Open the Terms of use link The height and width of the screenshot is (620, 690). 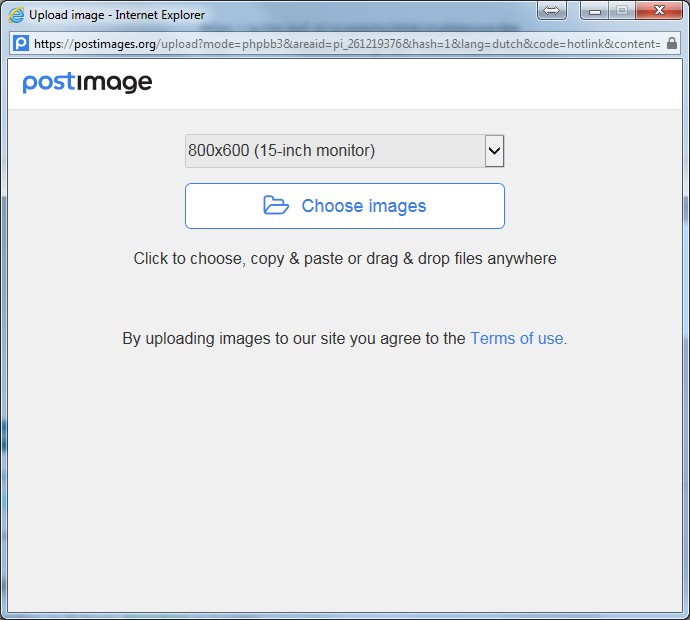tap(517, 338)
